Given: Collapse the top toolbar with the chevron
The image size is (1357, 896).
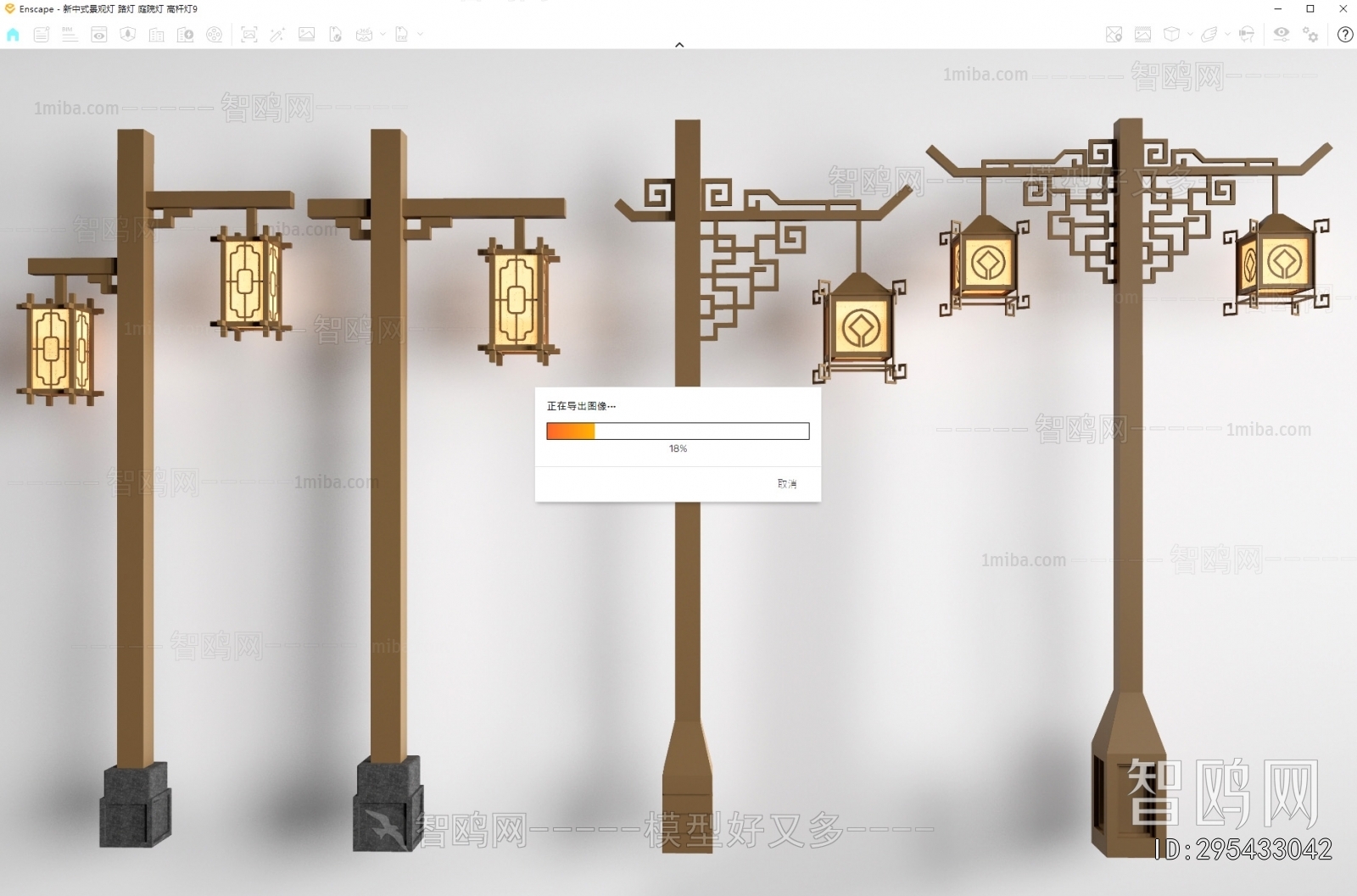Looking at the screenshot, I should (x=678, y=44).
